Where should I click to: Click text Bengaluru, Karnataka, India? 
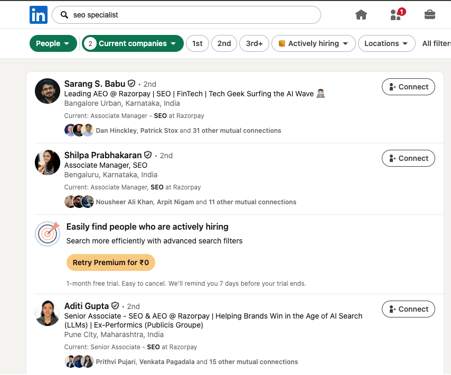(x=111, y=175)
